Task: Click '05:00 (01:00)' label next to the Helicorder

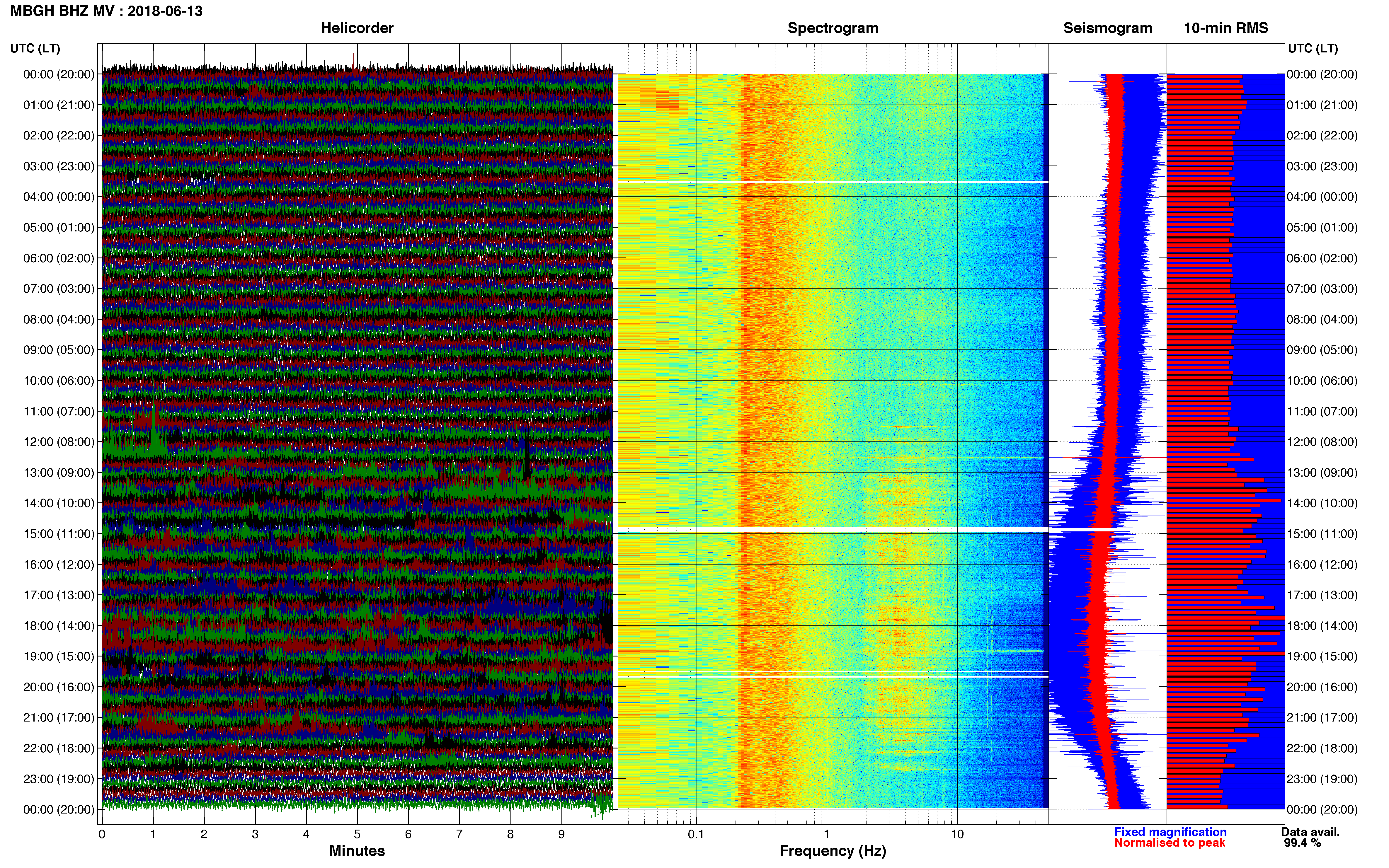Action: coord(59,227)
